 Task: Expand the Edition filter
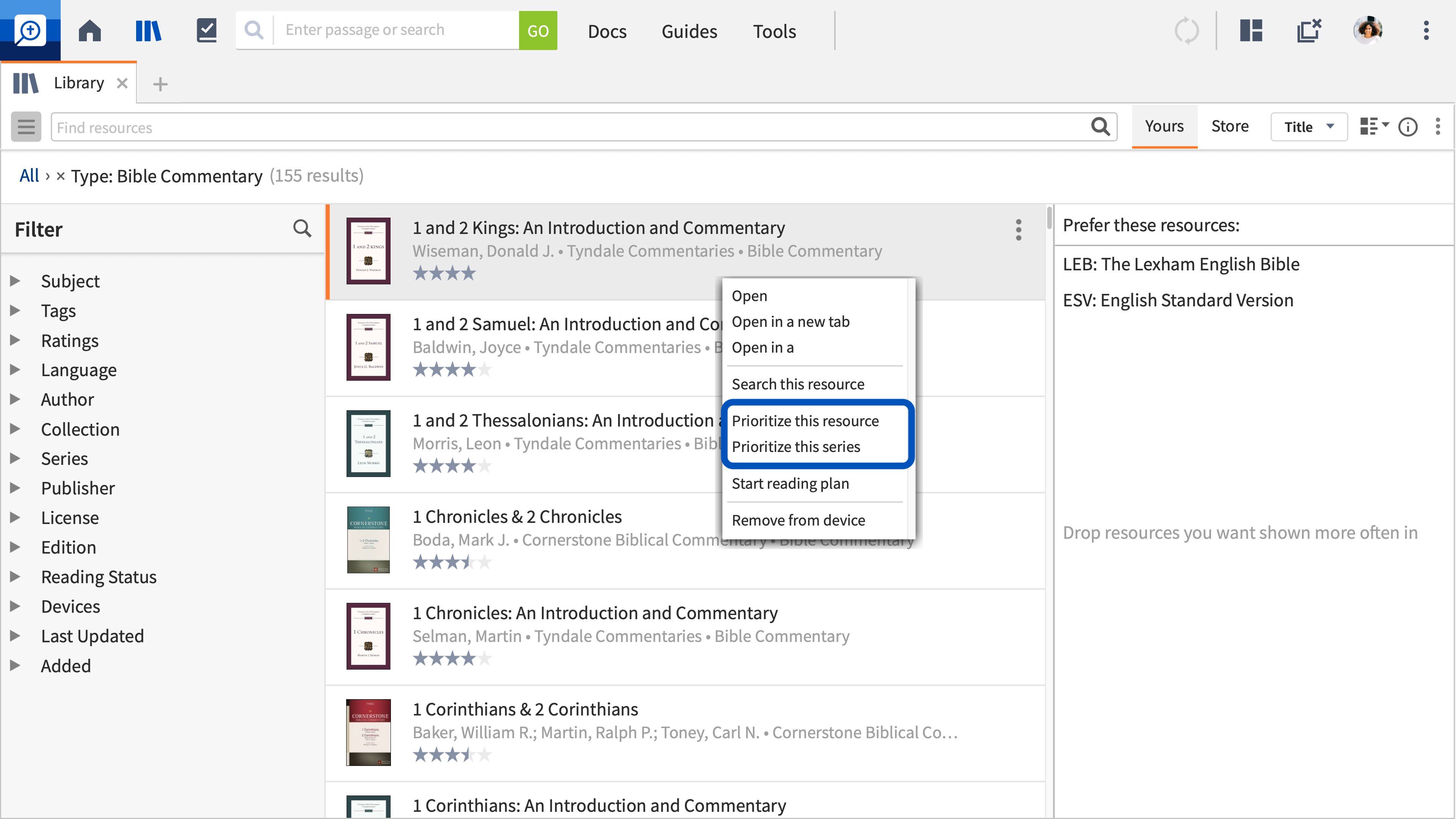click(15, 546)
